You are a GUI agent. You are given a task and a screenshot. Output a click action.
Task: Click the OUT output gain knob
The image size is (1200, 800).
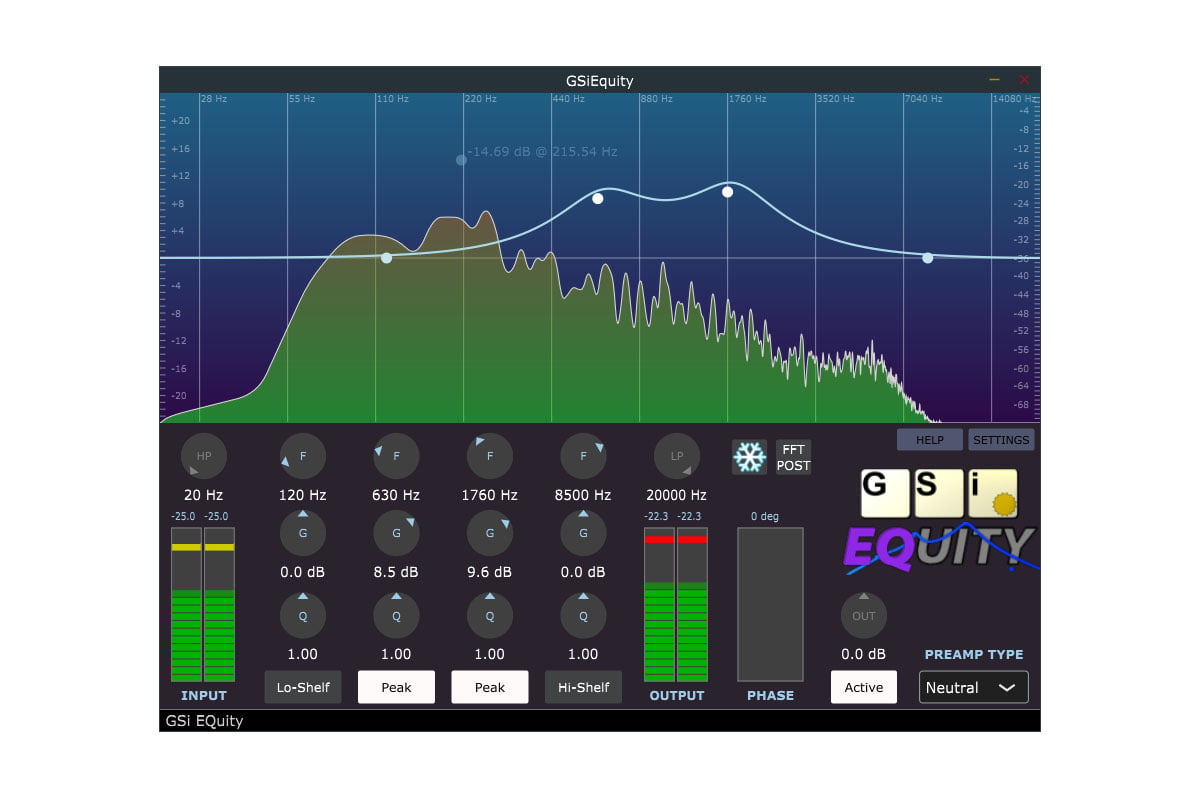point(864,616)
